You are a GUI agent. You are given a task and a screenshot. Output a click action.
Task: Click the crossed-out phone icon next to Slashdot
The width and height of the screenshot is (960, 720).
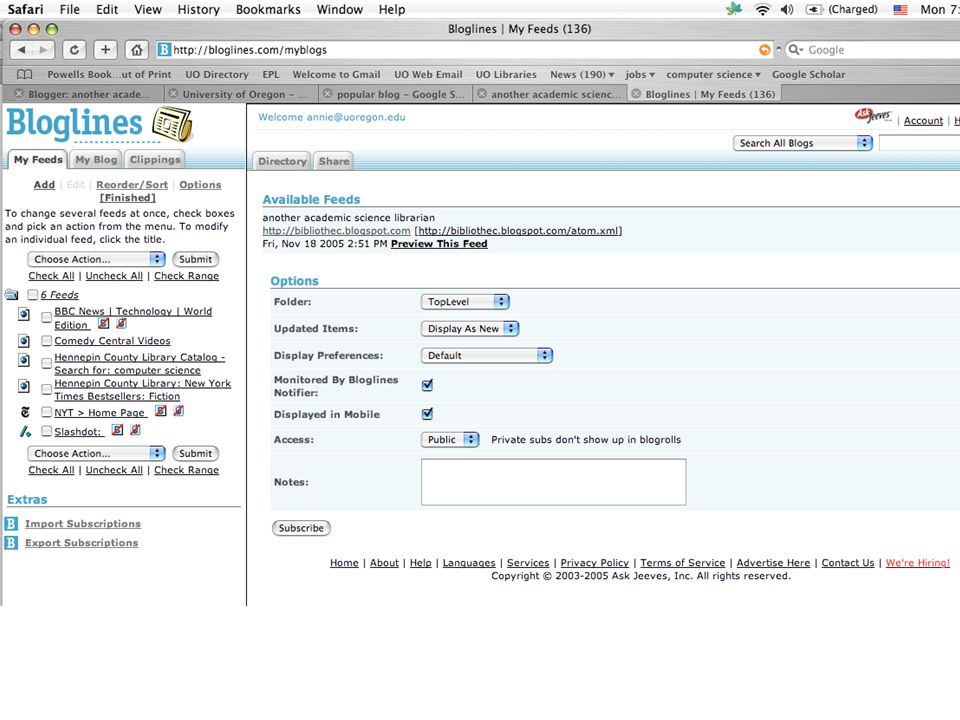[x=135, y=430]
